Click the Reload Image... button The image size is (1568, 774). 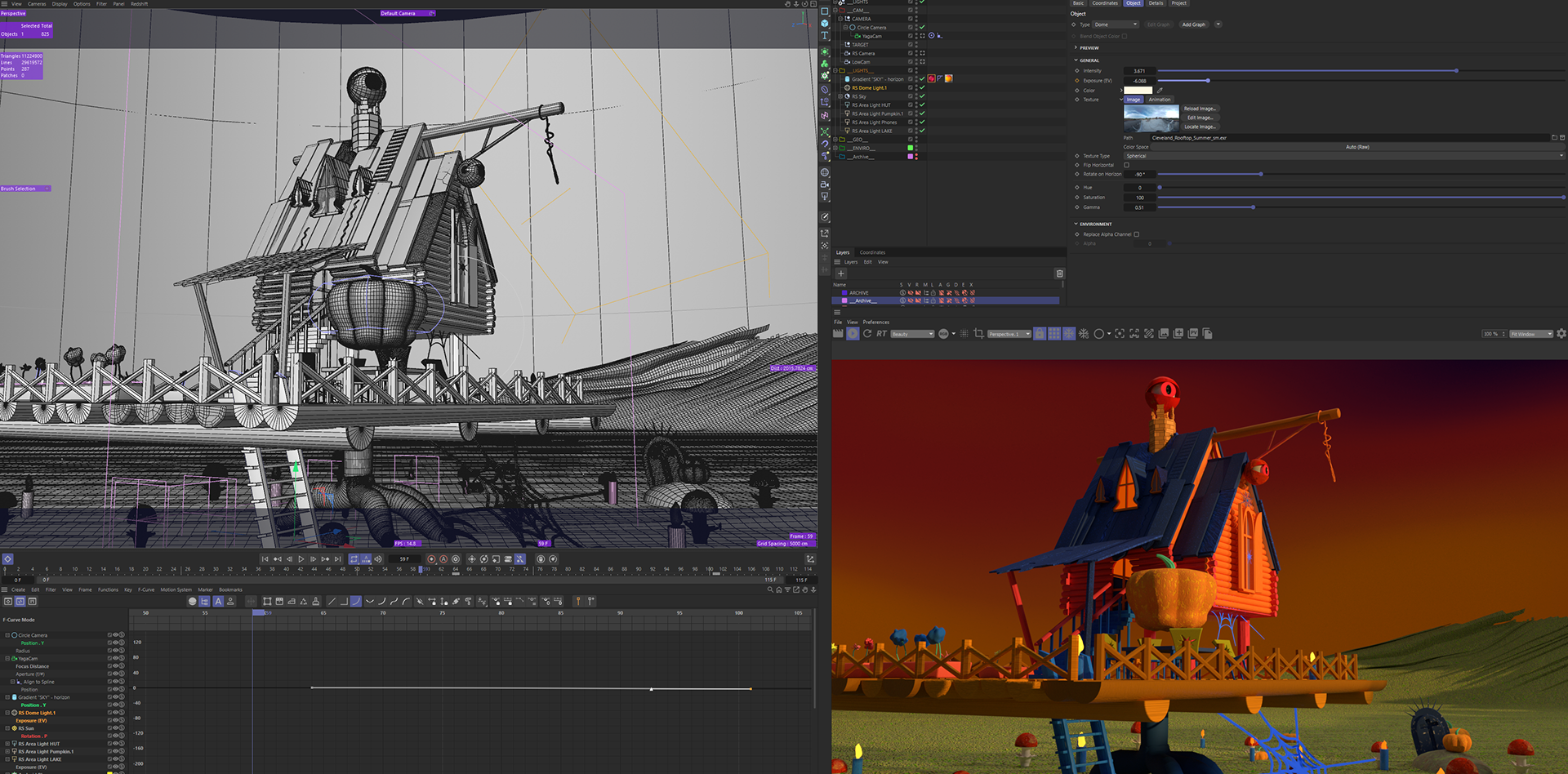click(x=1200, y=109)
